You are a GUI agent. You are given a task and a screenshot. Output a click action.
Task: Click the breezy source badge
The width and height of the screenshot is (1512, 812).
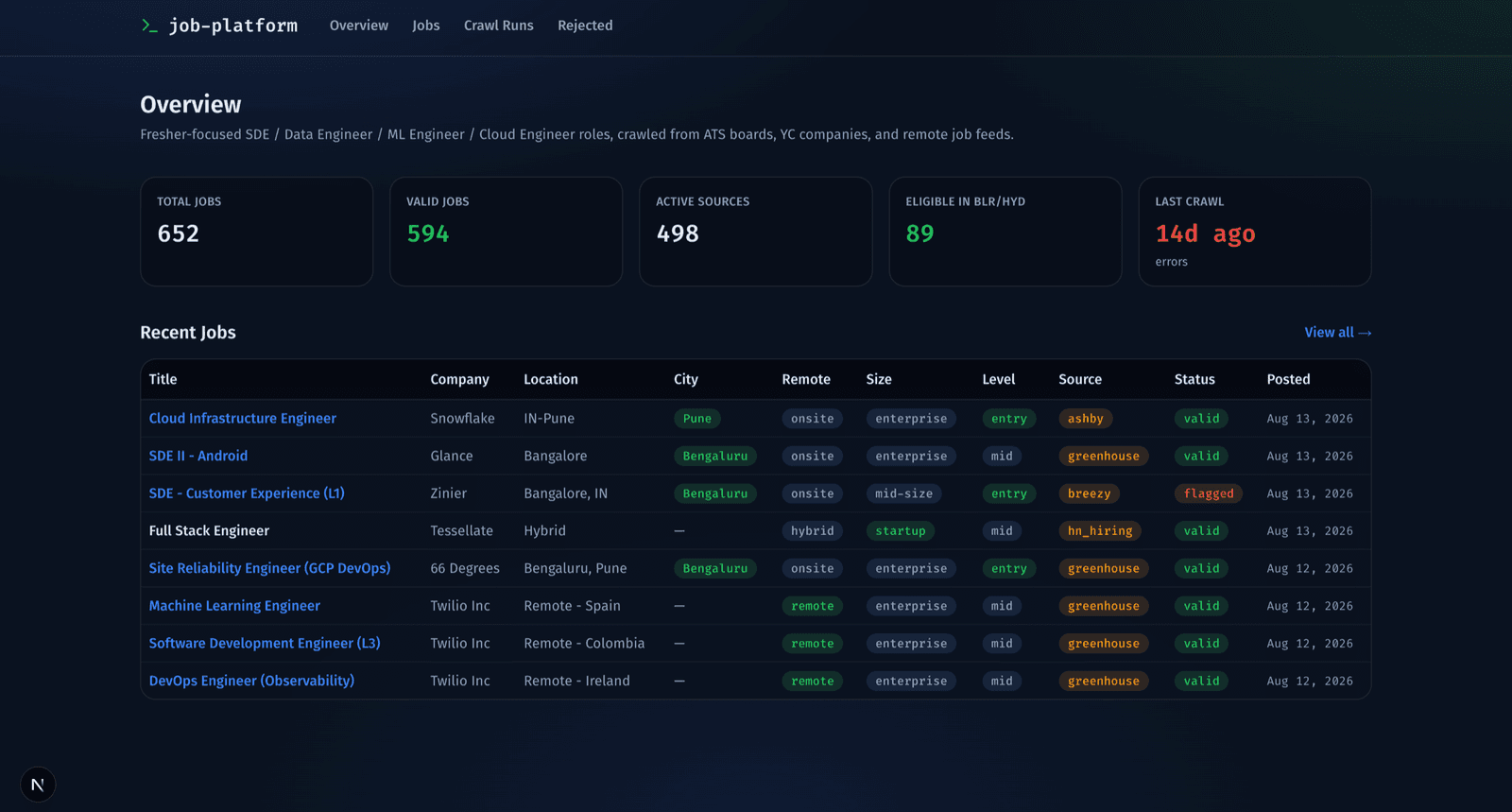[x=1090, y=493]
